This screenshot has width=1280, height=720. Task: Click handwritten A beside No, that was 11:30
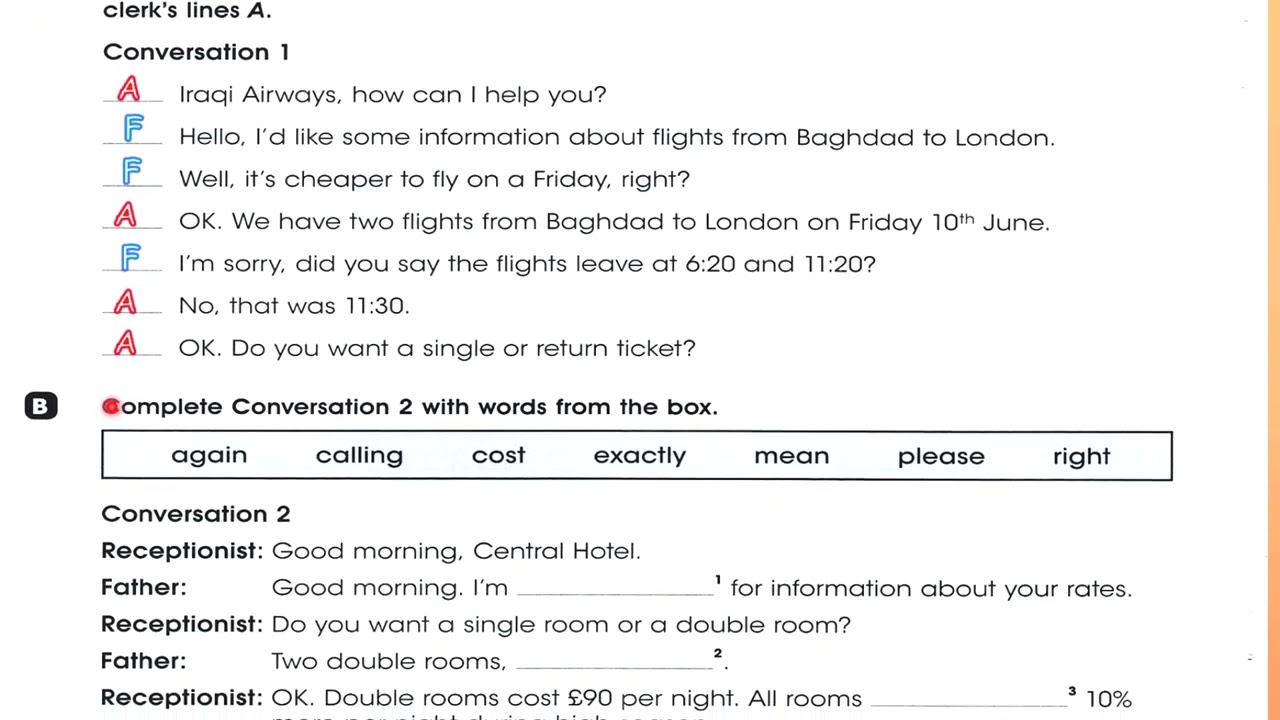click(126, 302)
